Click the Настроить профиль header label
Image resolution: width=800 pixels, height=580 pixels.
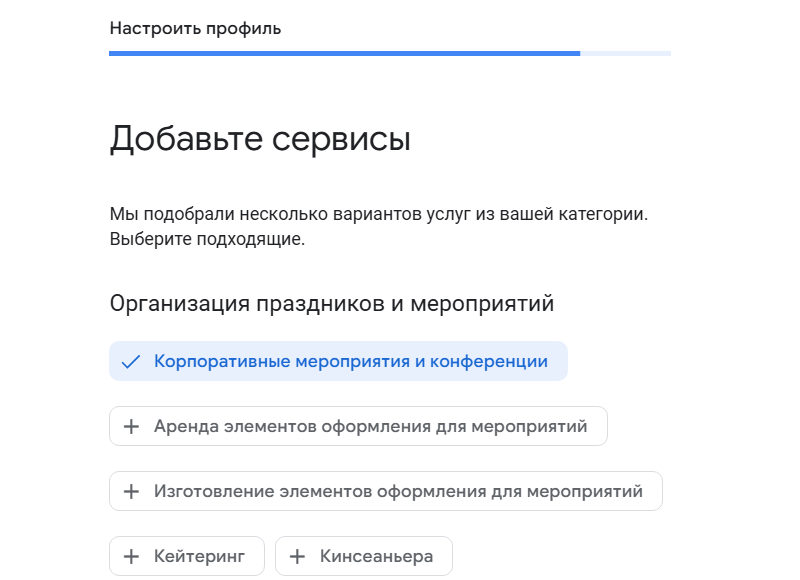[195, 29]
